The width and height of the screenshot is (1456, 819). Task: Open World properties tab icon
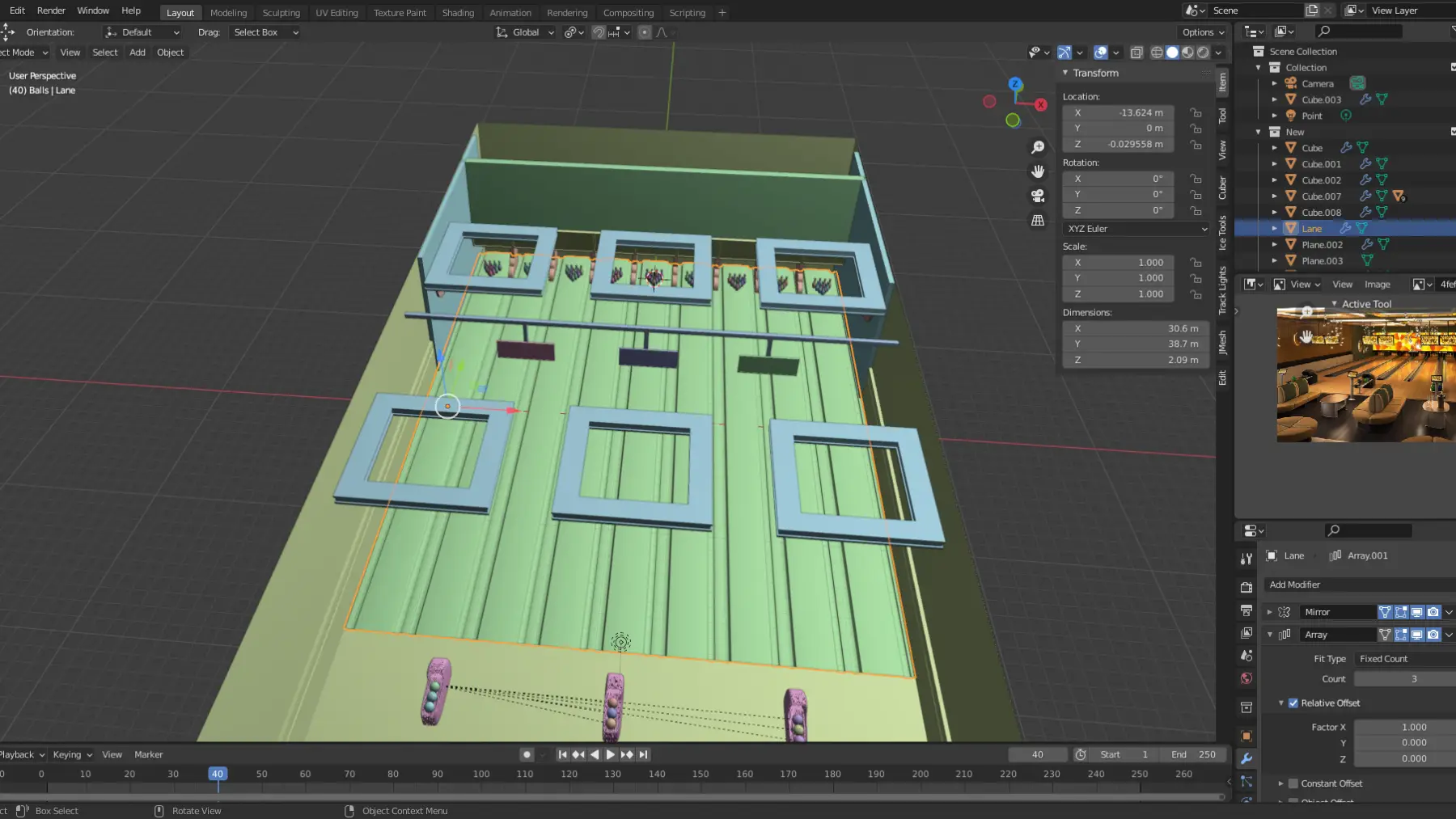1246,678
